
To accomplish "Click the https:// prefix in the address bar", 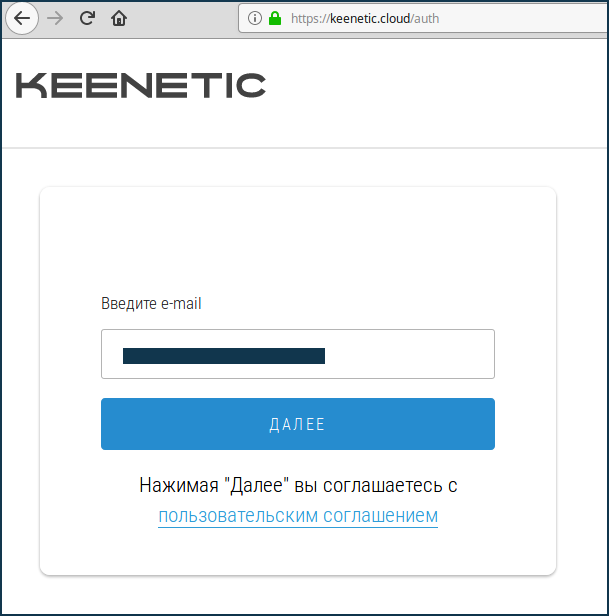I will coord(310,18).
